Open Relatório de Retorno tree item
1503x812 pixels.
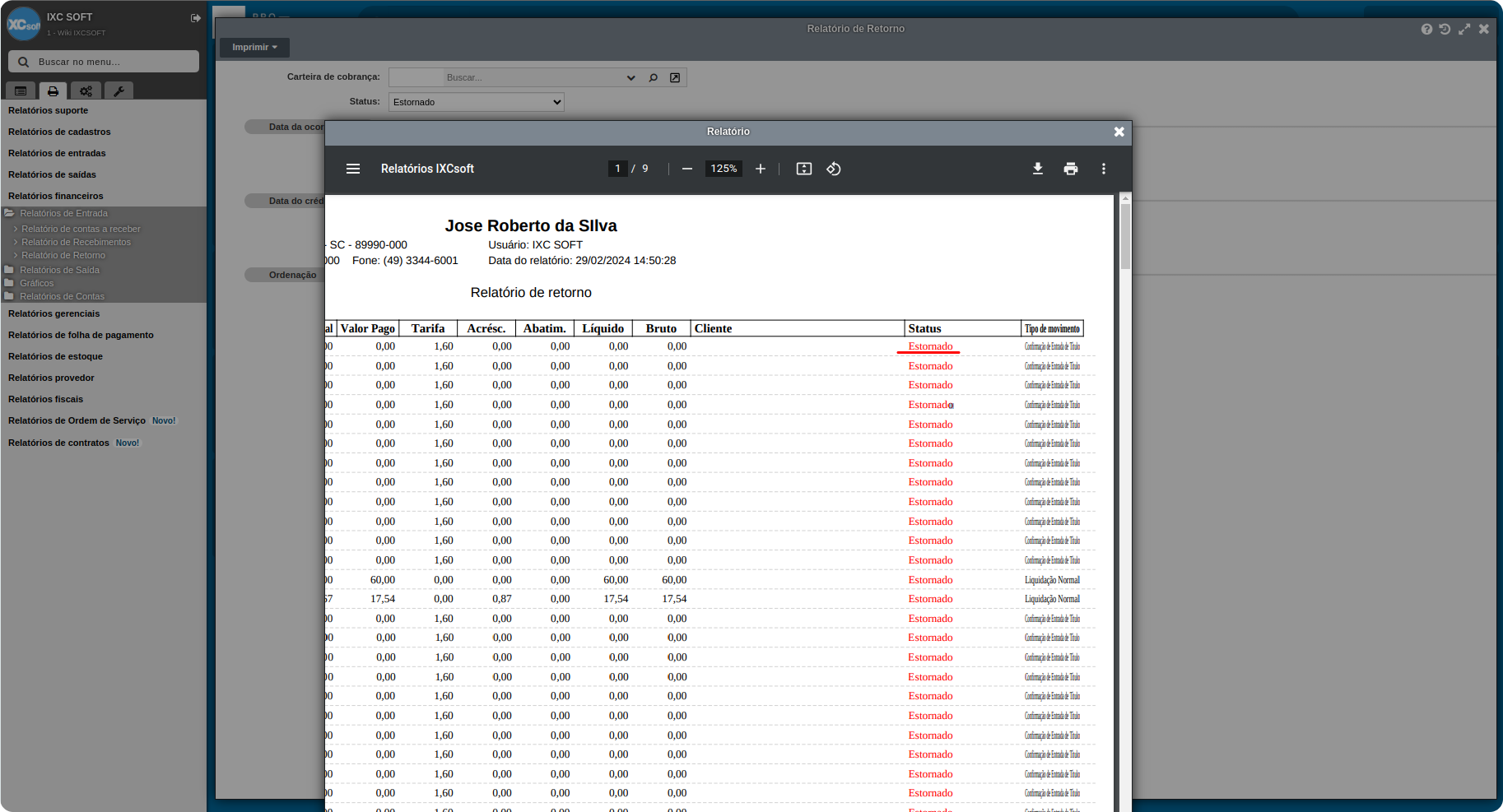coord(63,255)
